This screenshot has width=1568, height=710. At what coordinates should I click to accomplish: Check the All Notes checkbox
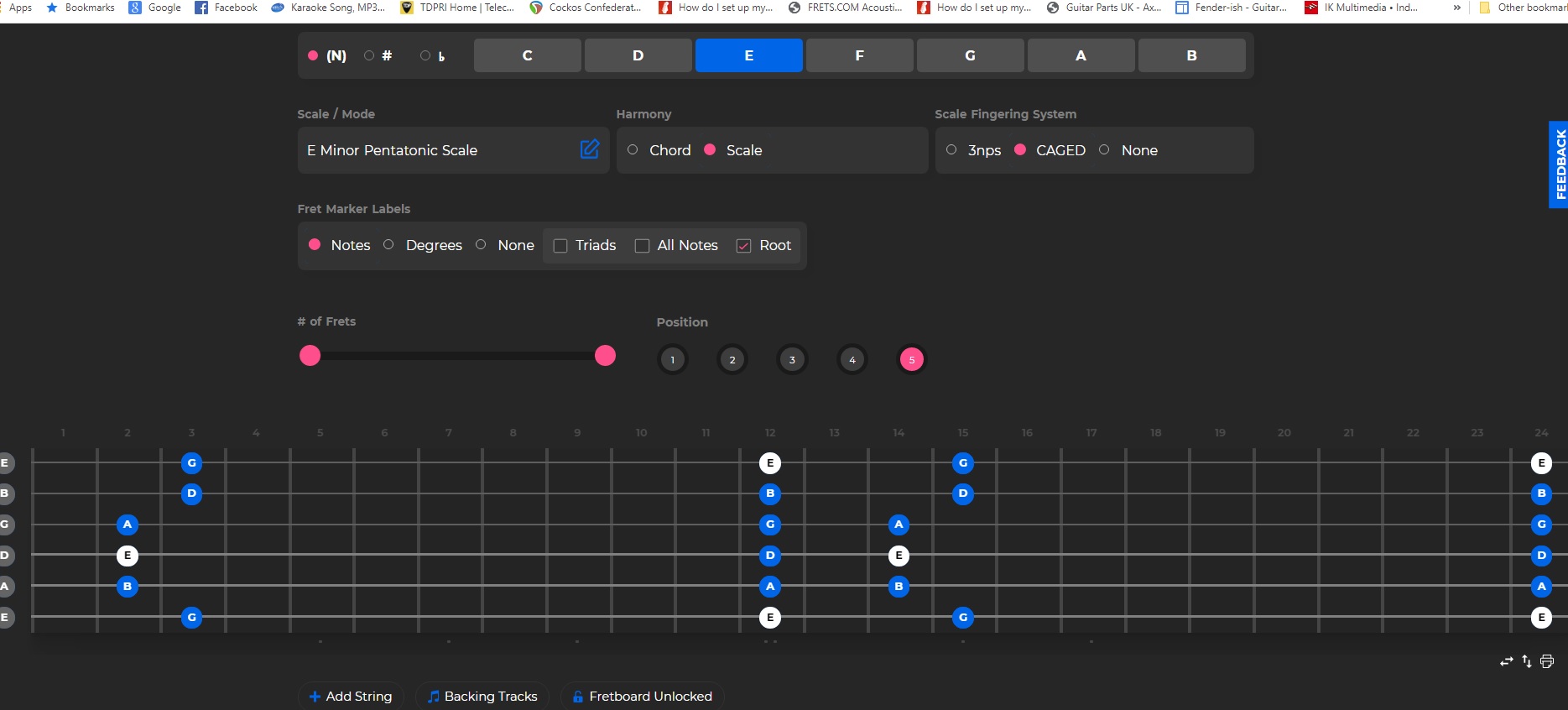coord(642,245)
